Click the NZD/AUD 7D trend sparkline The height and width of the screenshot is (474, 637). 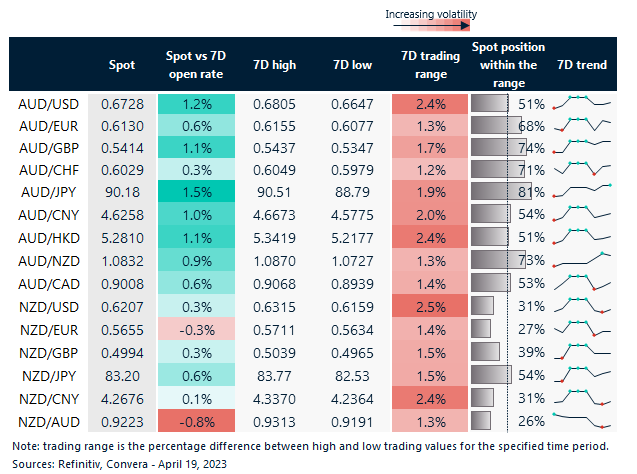tap(584, 418)
